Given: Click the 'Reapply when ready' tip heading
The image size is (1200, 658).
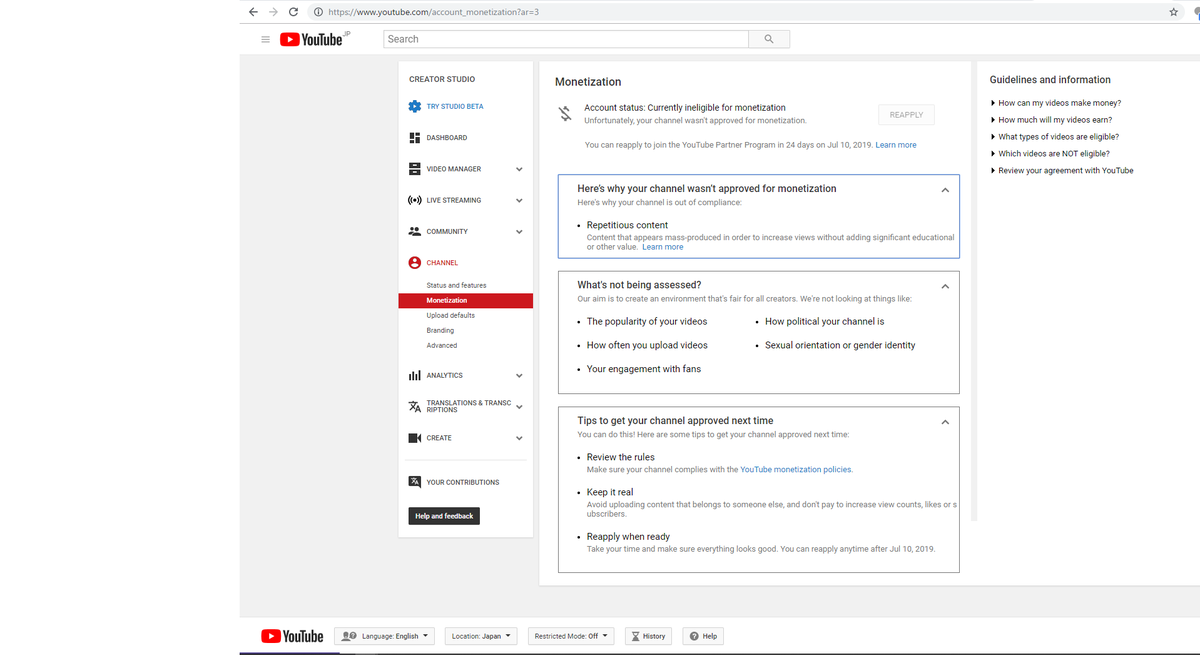Looking at the screenshot, I should (628, 537).
